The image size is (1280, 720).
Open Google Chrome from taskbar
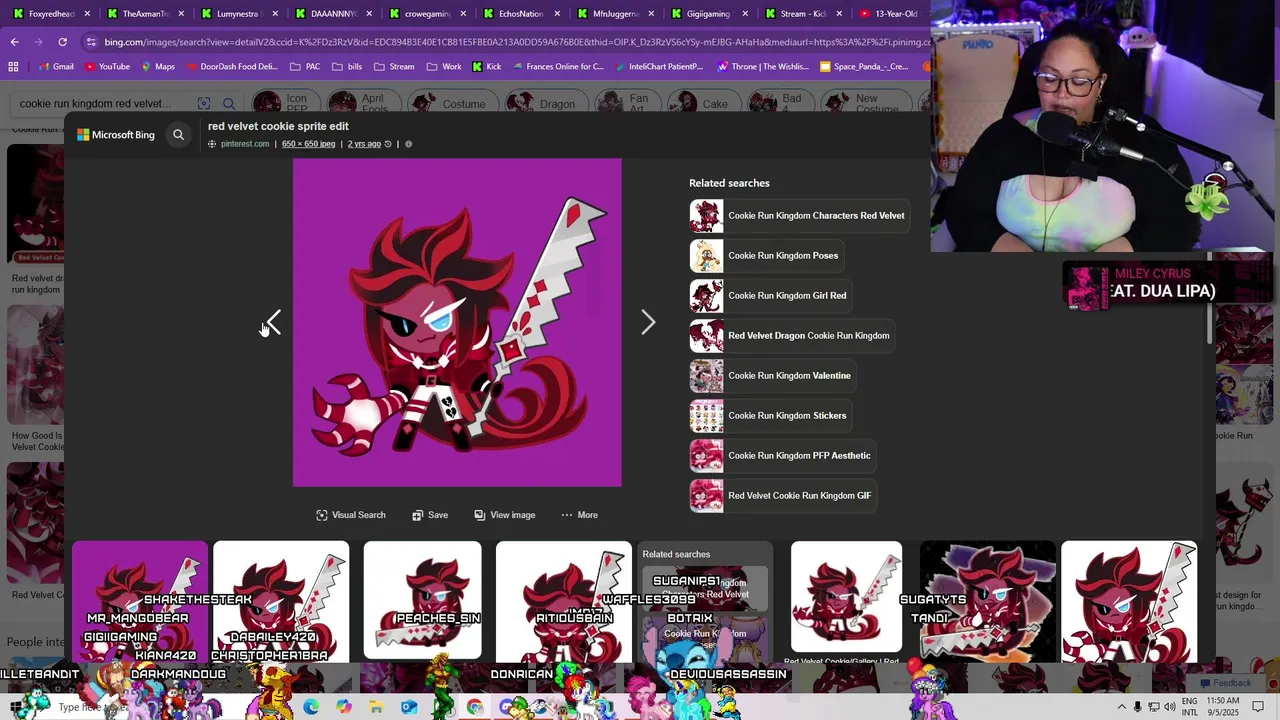(474, 707)
